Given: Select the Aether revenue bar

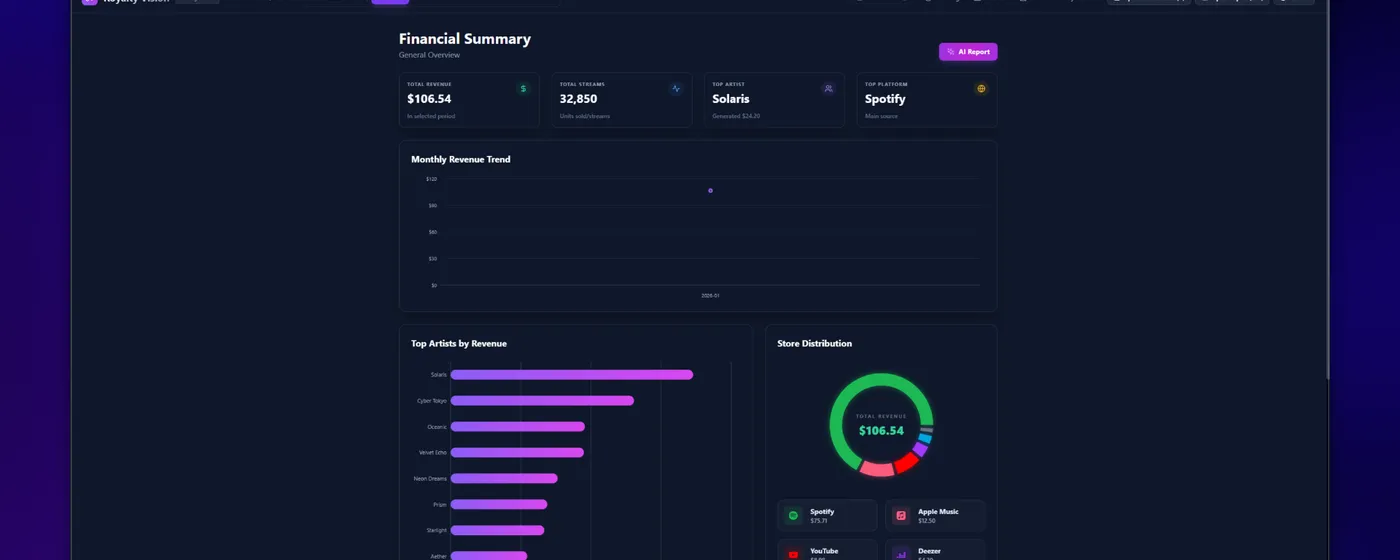Looking at the screenshot, I should click(488, 556).
